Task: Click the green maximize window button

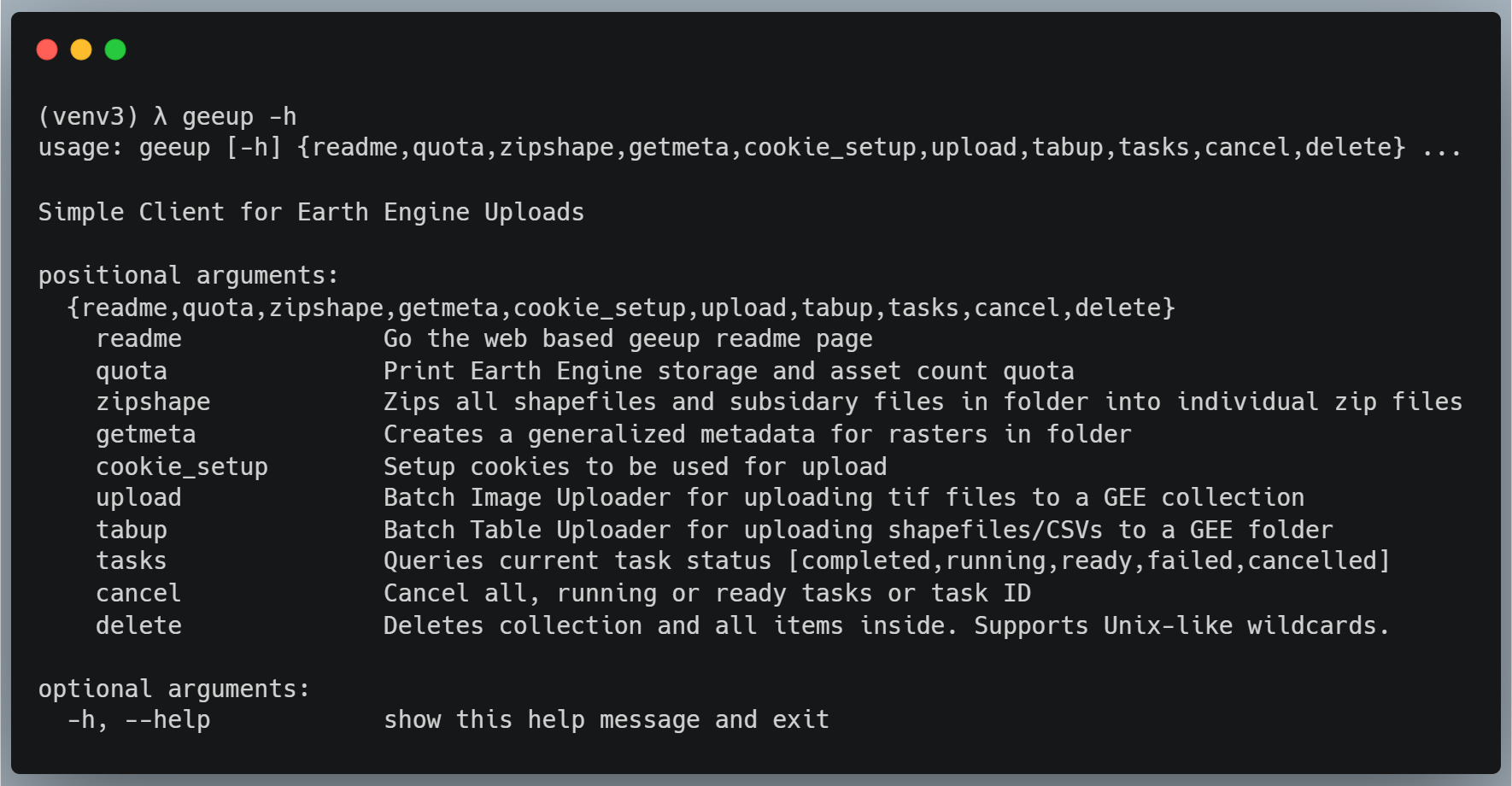Action: coord(115,50)
